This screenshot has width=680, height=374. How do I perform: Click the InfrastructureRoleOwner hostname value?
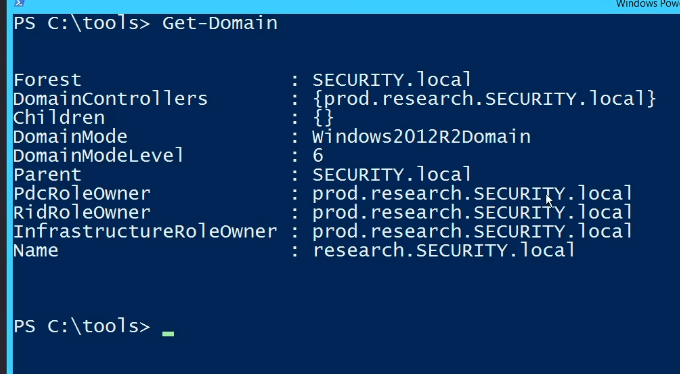pos(472,231)
